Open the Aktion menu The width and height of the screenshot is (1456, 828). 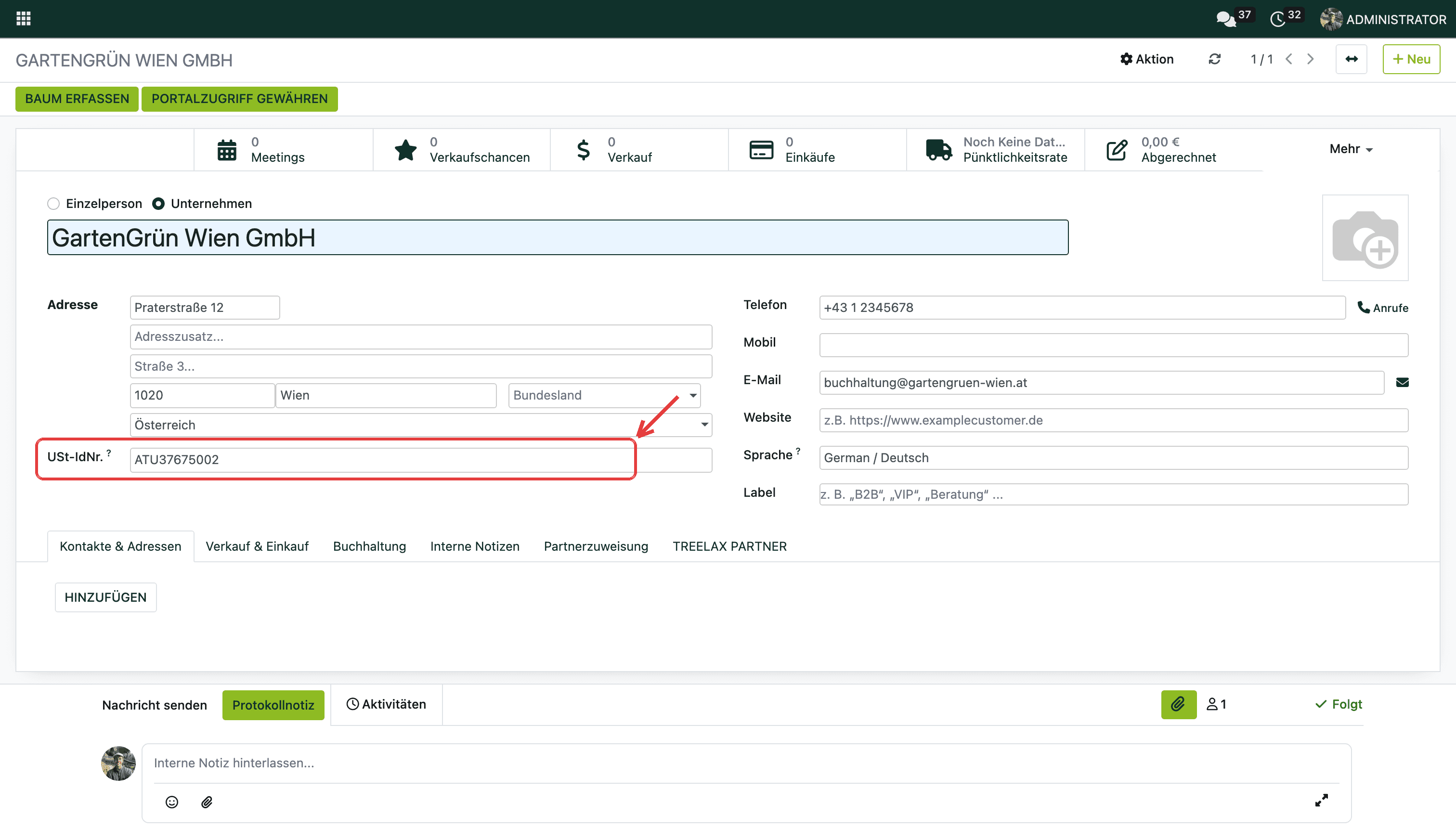point(1146,59)
